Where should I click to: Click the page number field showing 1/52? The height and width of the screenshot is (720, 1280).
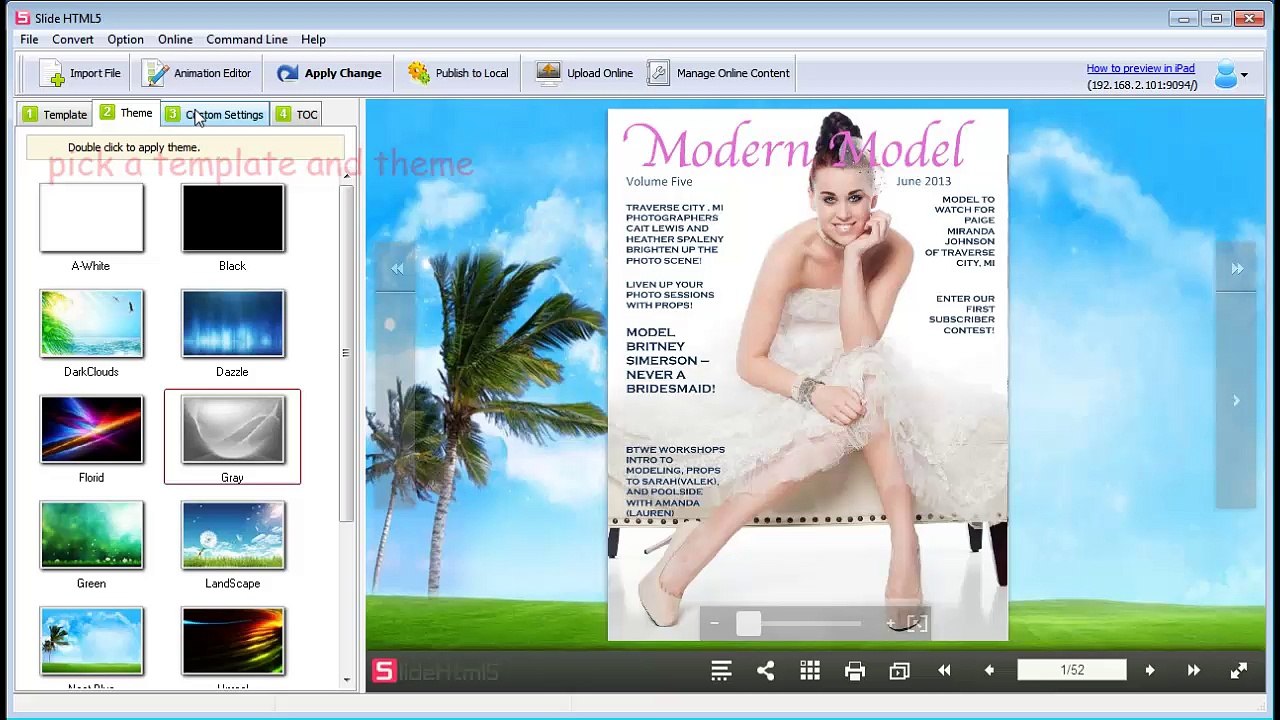[1072, 670]
